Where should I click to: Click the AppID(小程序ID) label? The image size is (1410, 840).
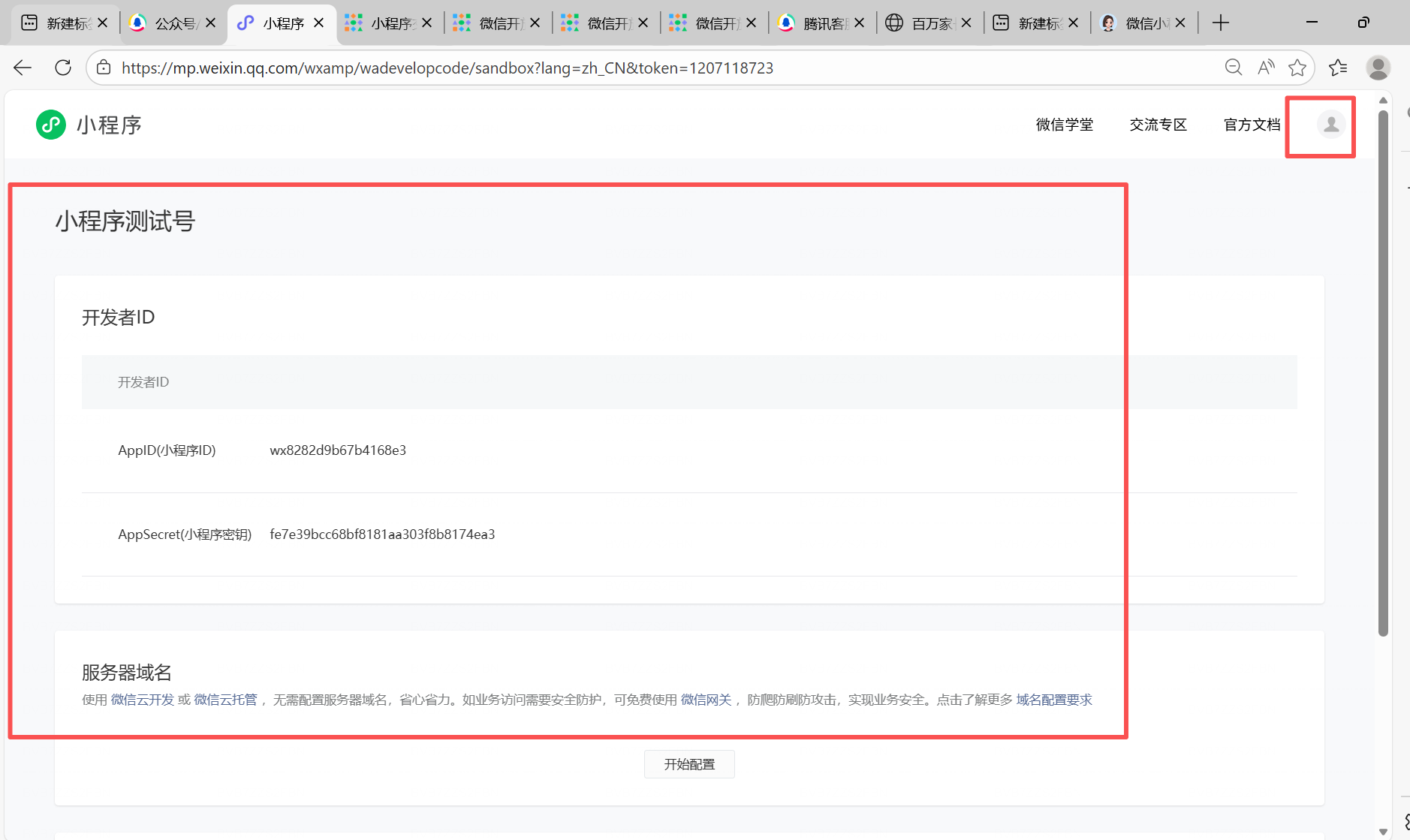click(x=167, y=450)
